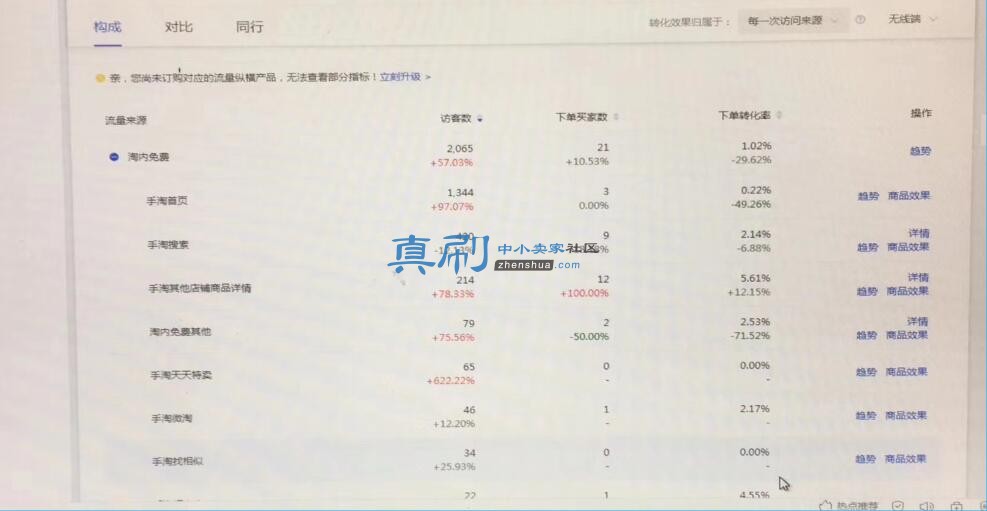The width and height of the screenshot is (987, 511).
Task: Open 商品效果 for 手淘微淘 row
Action: pos(906,415)
